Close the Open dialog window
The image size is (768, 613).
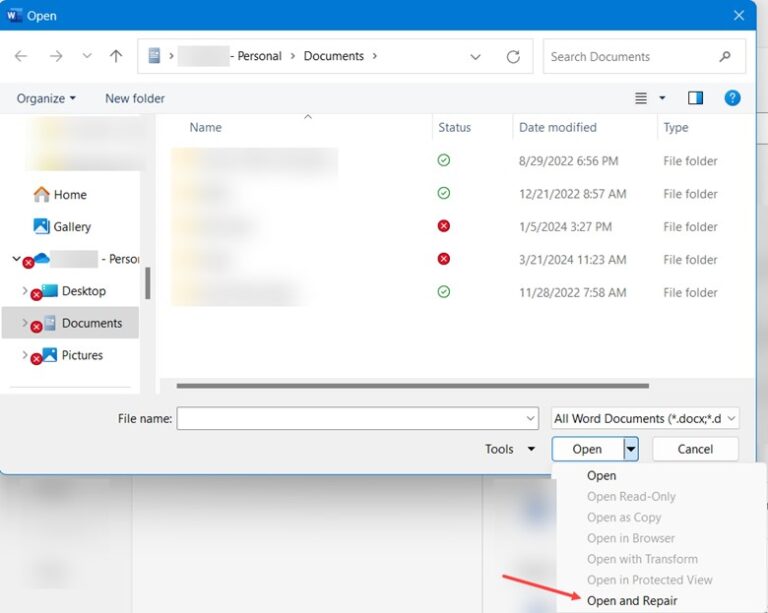point(739,16)
